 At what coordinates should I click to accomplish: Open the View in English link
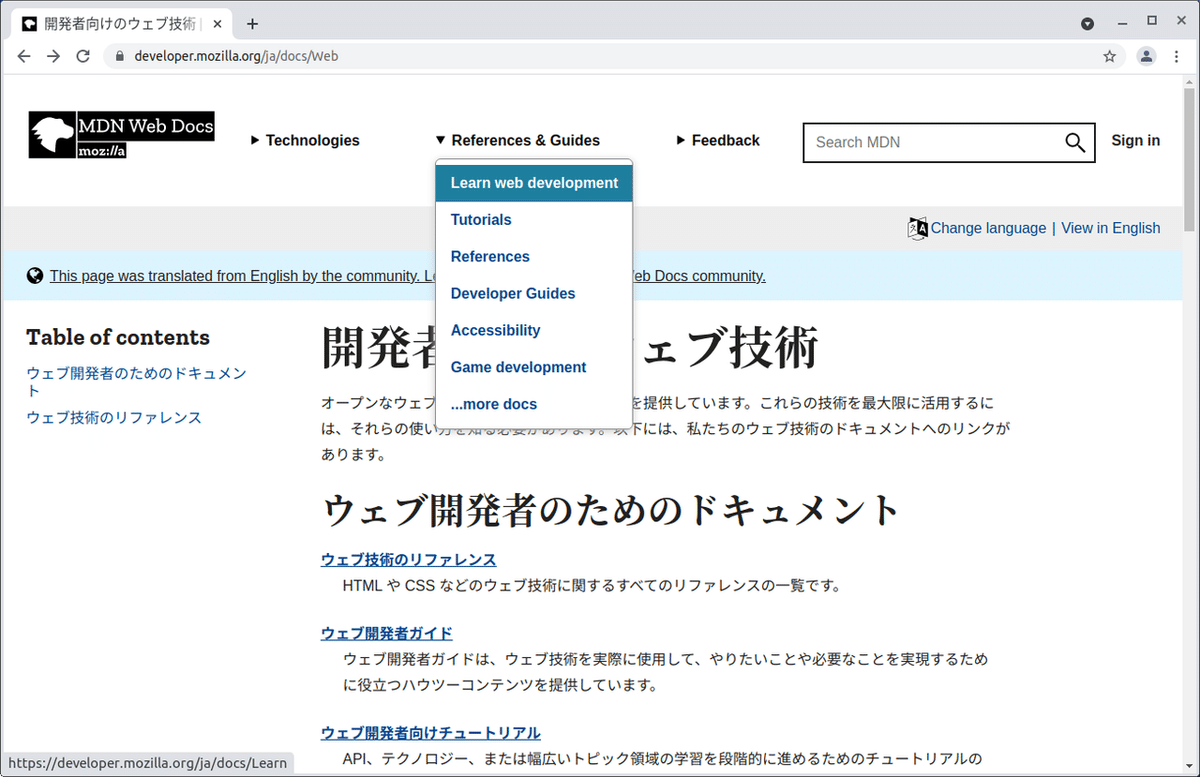click(x=1110, y=228)
